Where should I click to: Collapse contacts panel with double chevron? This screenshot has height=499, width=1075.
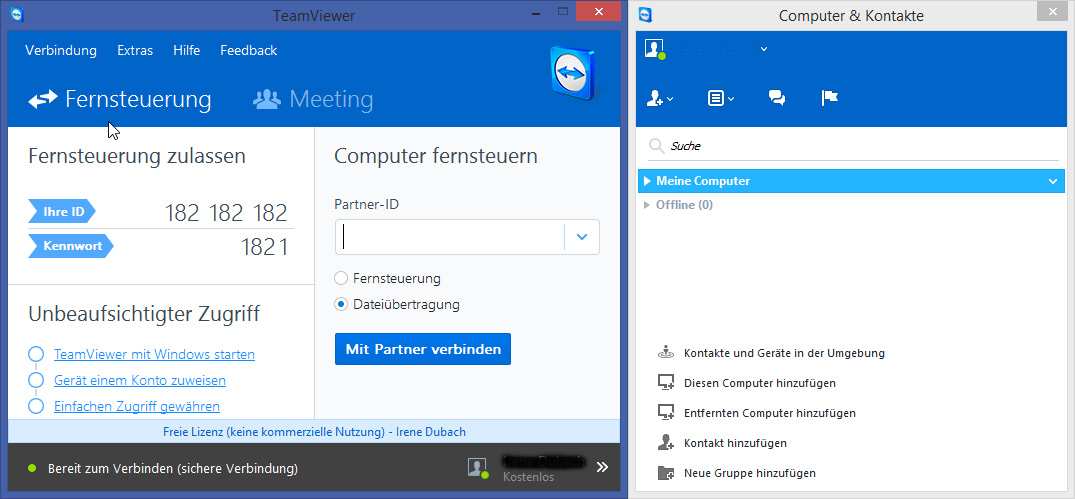click(602, 467)
